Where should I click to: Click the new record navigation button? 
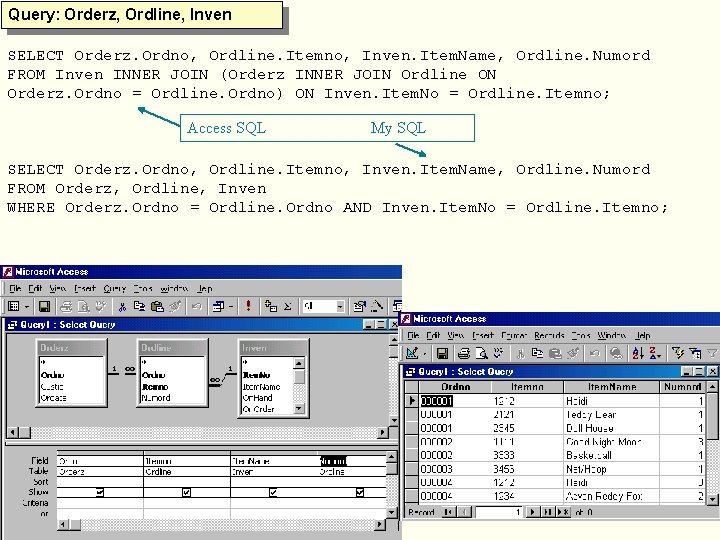pos(563,512)
